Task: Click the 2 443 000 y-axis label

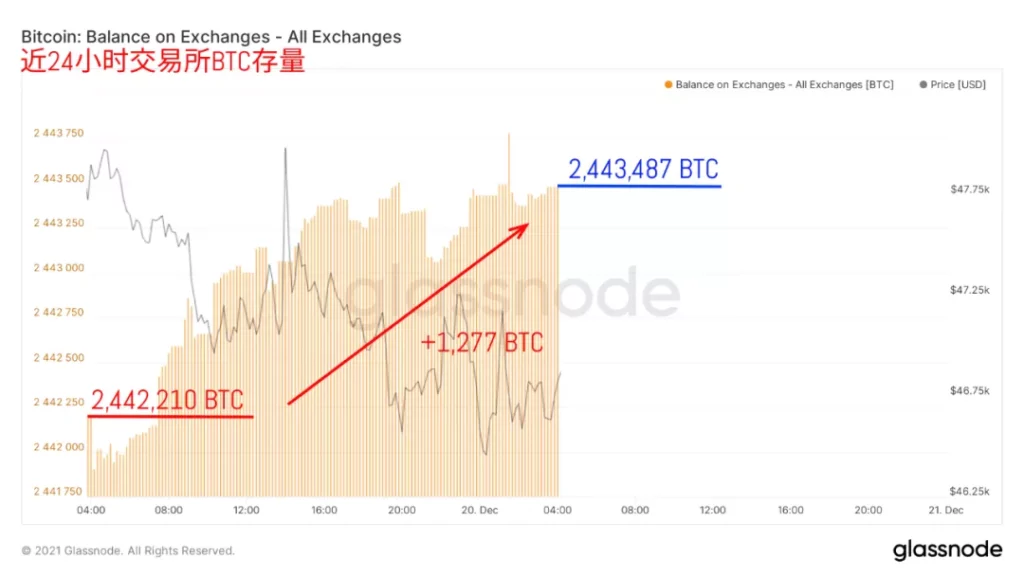Action: pos(58,268)
